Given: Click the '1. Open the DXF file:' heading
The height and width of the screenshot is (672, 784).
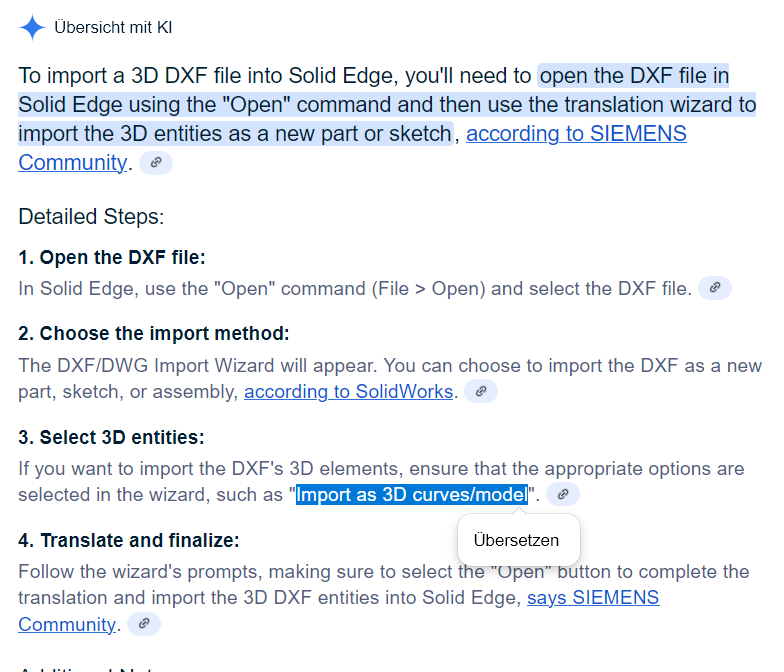Looking at the screenshot, I should [112, 257].
